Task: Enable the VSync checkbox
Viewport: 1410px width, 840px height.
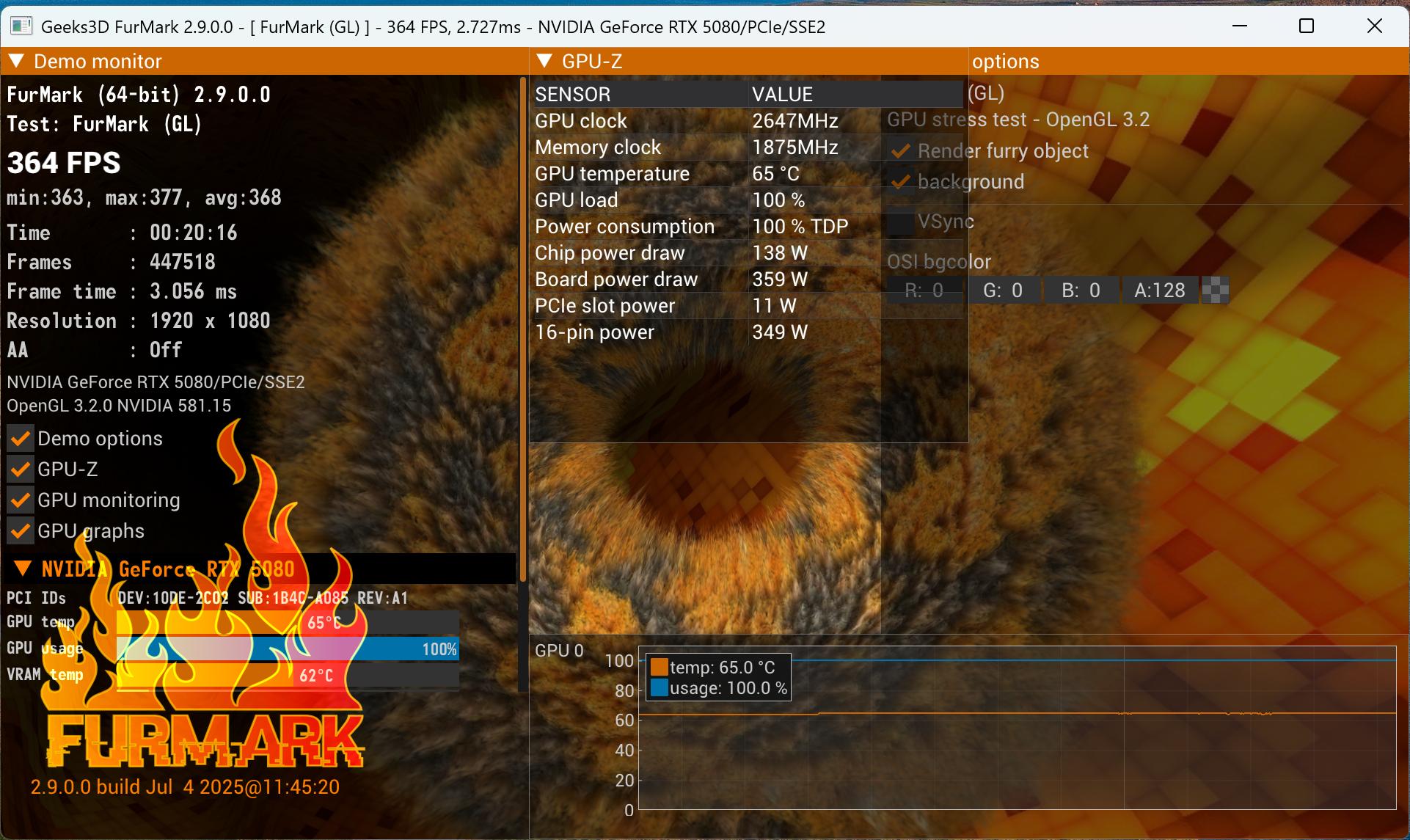Action: (x=900, y=222)
